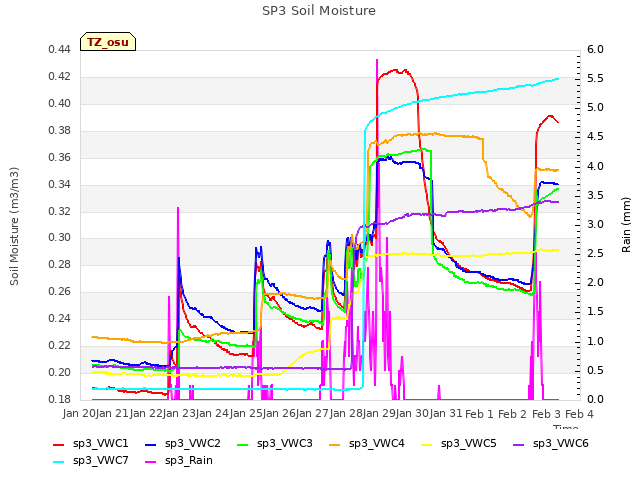Viewport: 640px width, 480px height.
Task: Click the 0.22 left axis value
Action: click(60, 345)
